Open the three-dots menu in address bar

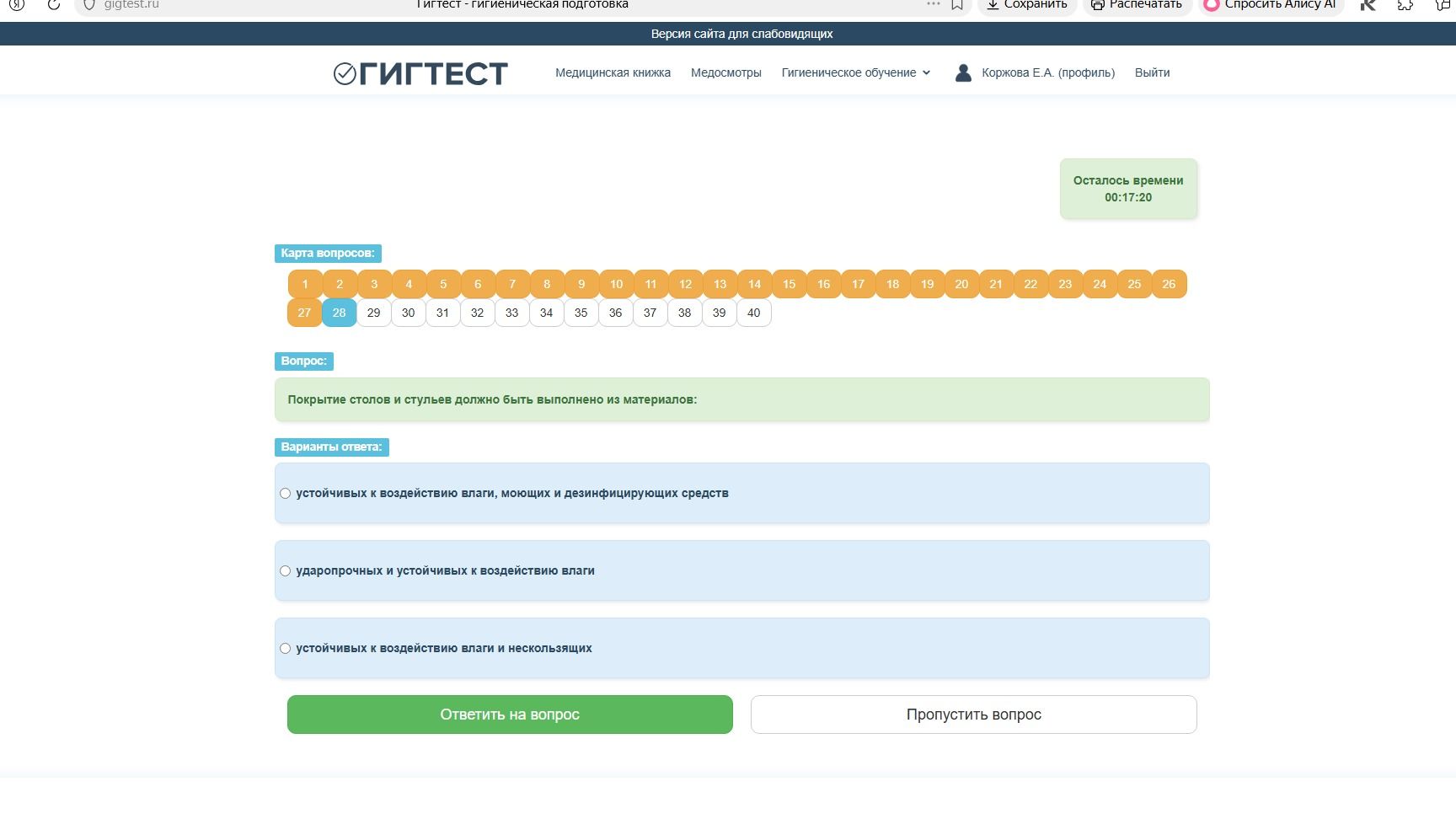(933, 4)
